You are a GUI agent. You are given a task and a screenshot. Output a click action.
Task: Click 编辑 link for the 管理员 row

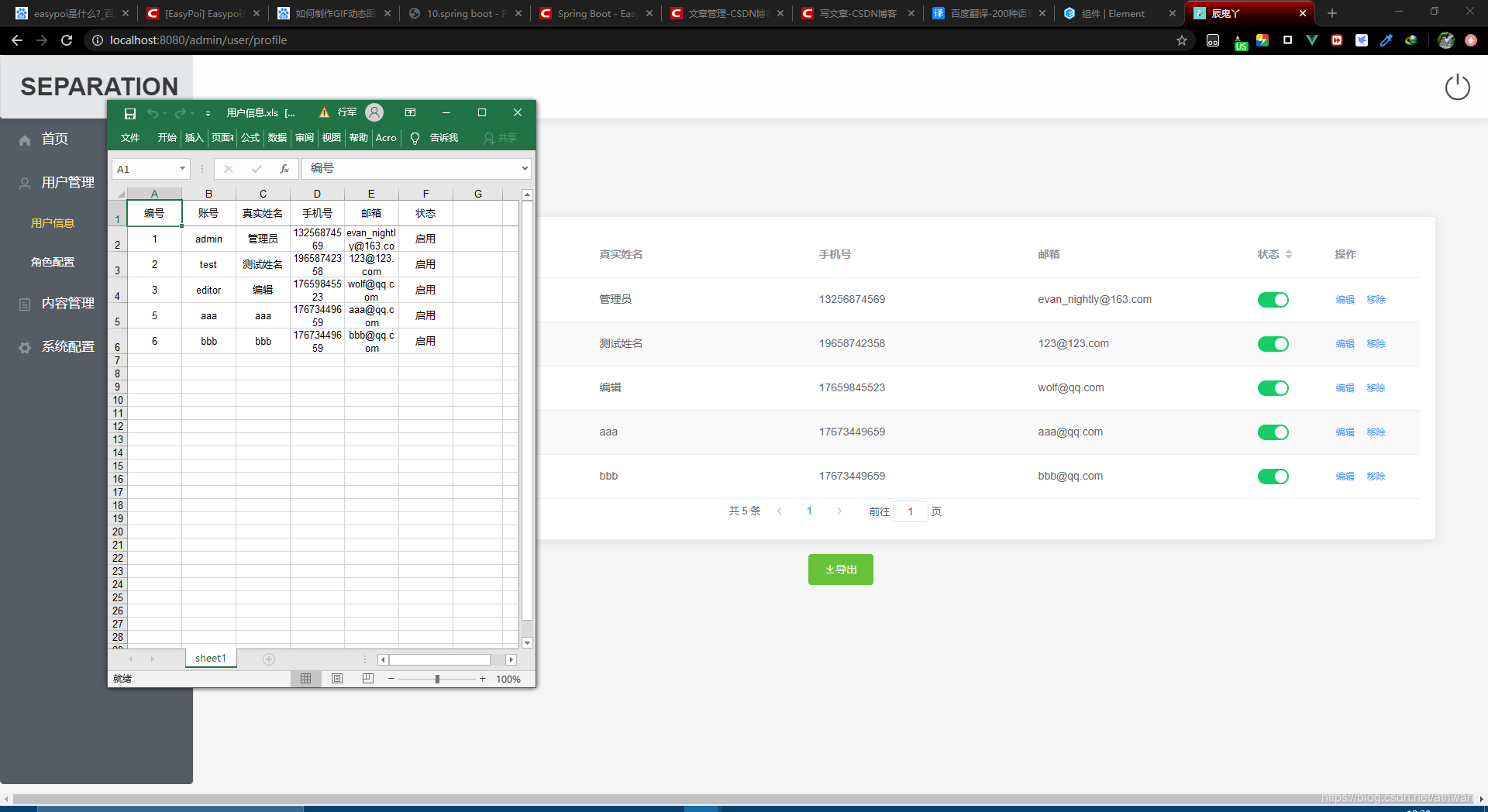coord(1345,300)
